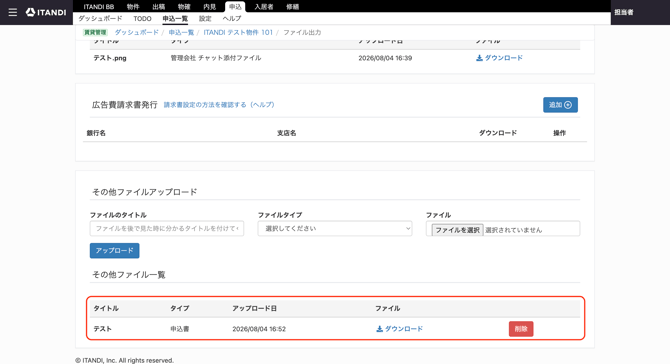Click the 賃貸管理 badge in breadcrumb

pyautogui.click(x=95, y=32)
